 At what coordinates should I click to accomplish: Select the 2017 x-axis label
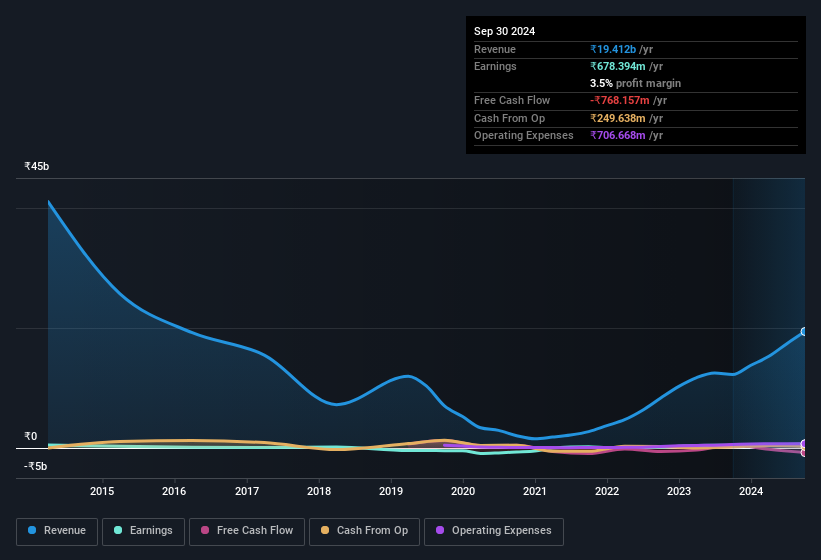click(x=247, y=491)
